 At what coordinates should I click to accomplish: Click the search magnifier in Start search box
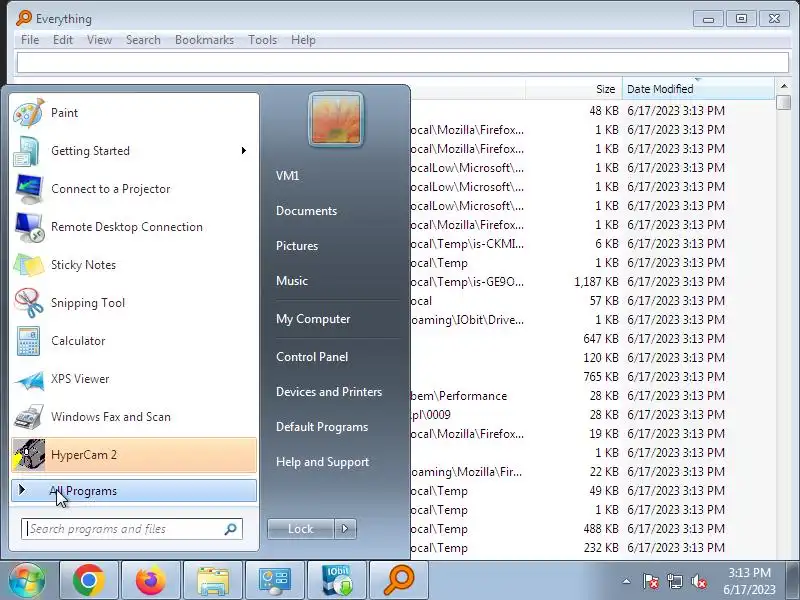tap(231, 529)
